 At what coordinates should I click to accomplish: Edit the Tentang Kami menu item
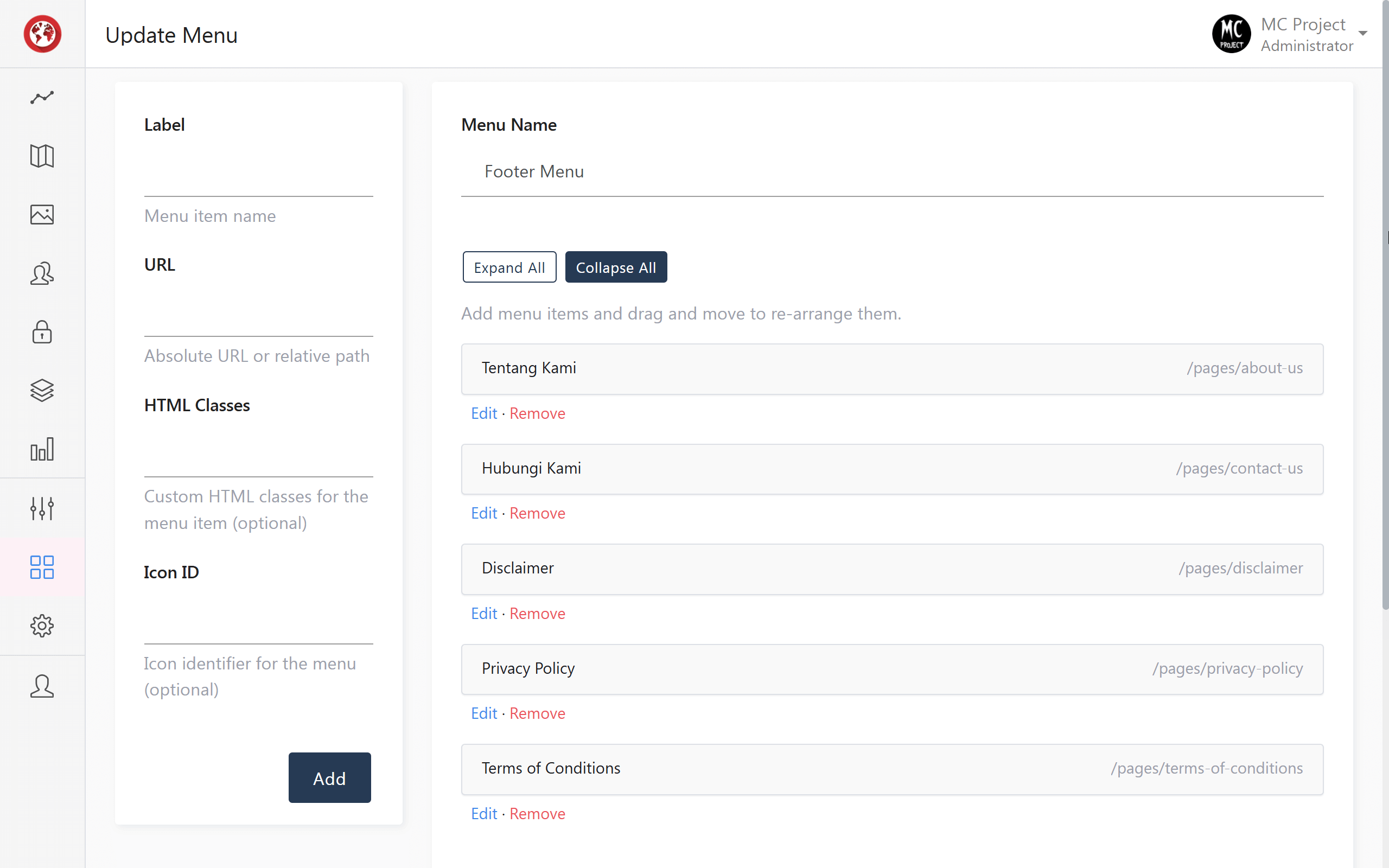click(484, 413)
